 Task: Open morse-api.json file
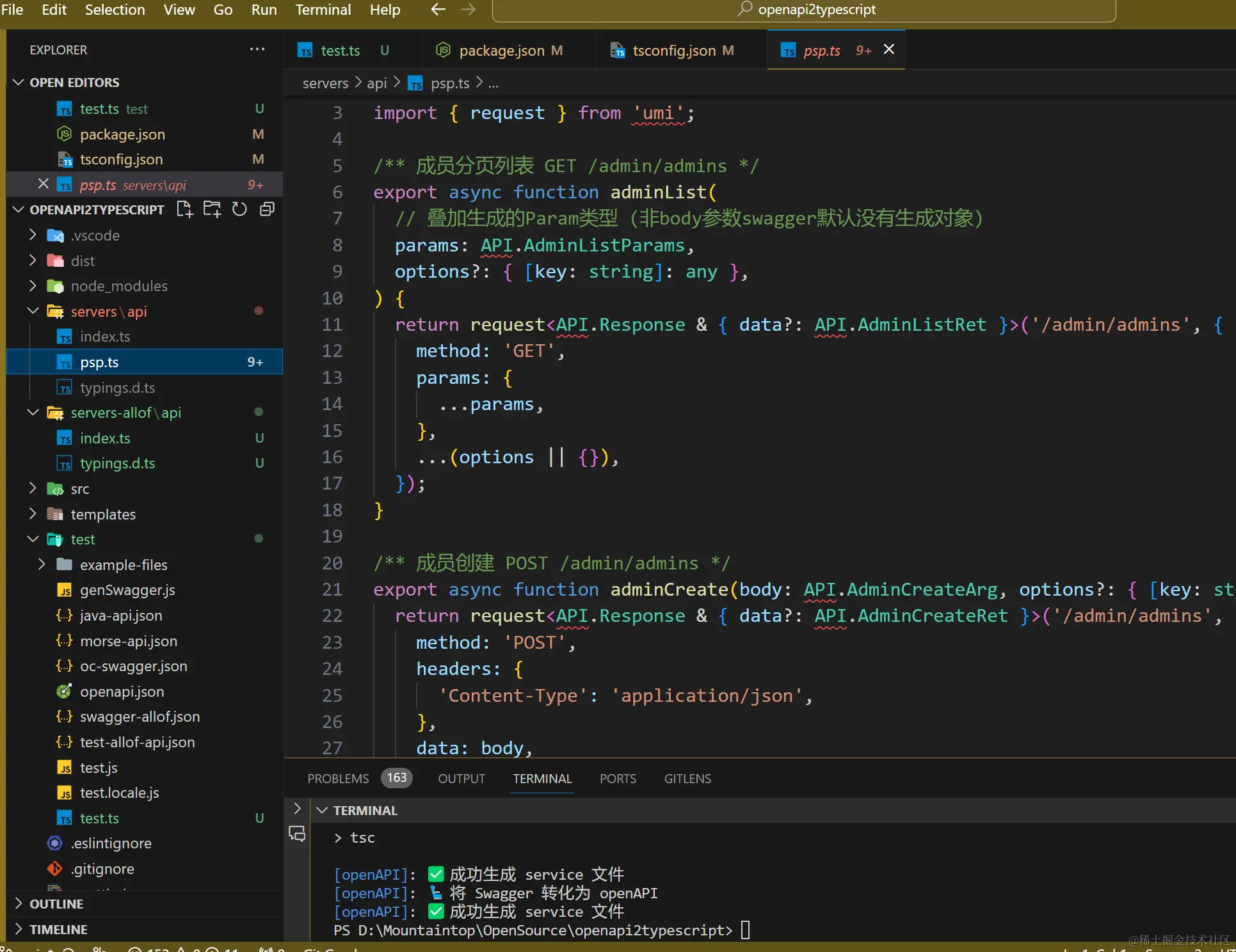(144, 641)
